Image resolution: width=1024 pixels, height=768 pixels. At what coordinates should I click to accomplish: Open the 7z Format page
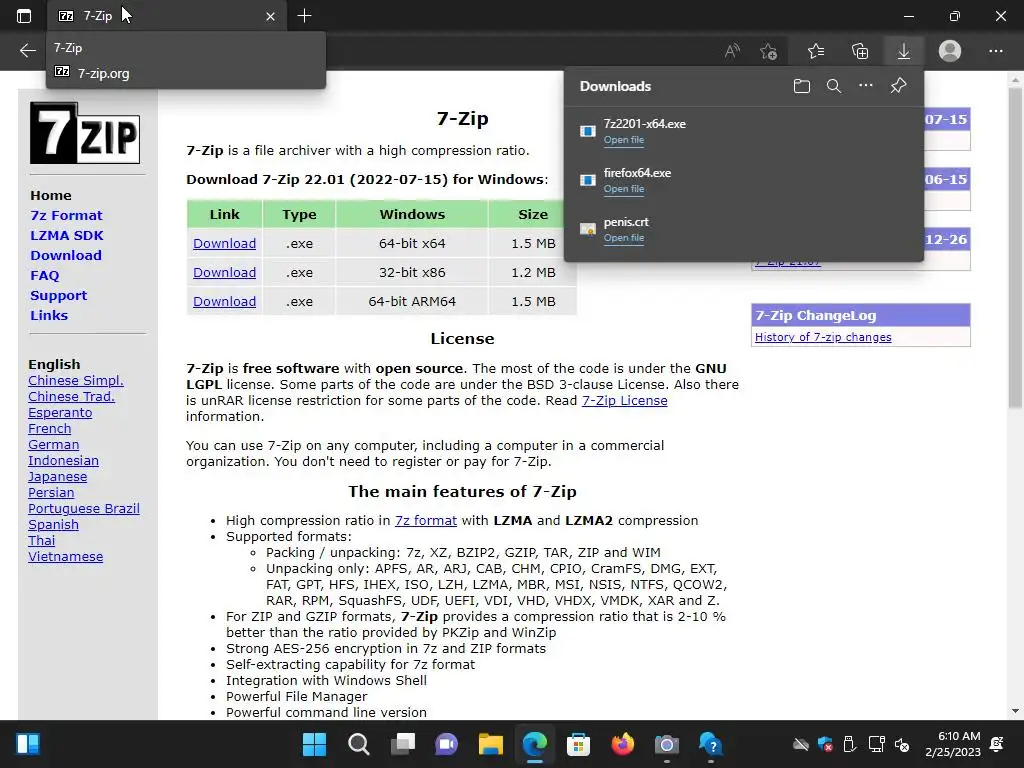coord(66,216)
